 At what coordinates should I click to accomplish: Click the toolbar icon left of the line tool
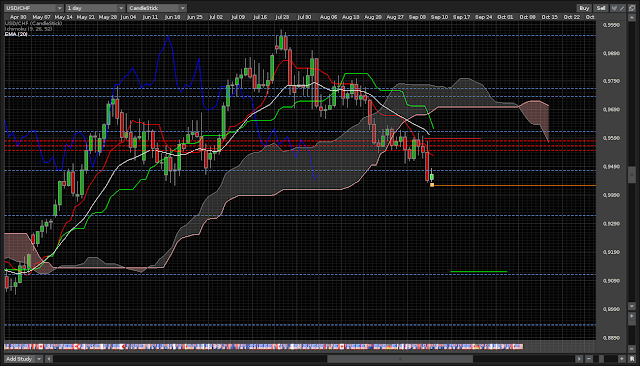(x=614, y=8)
